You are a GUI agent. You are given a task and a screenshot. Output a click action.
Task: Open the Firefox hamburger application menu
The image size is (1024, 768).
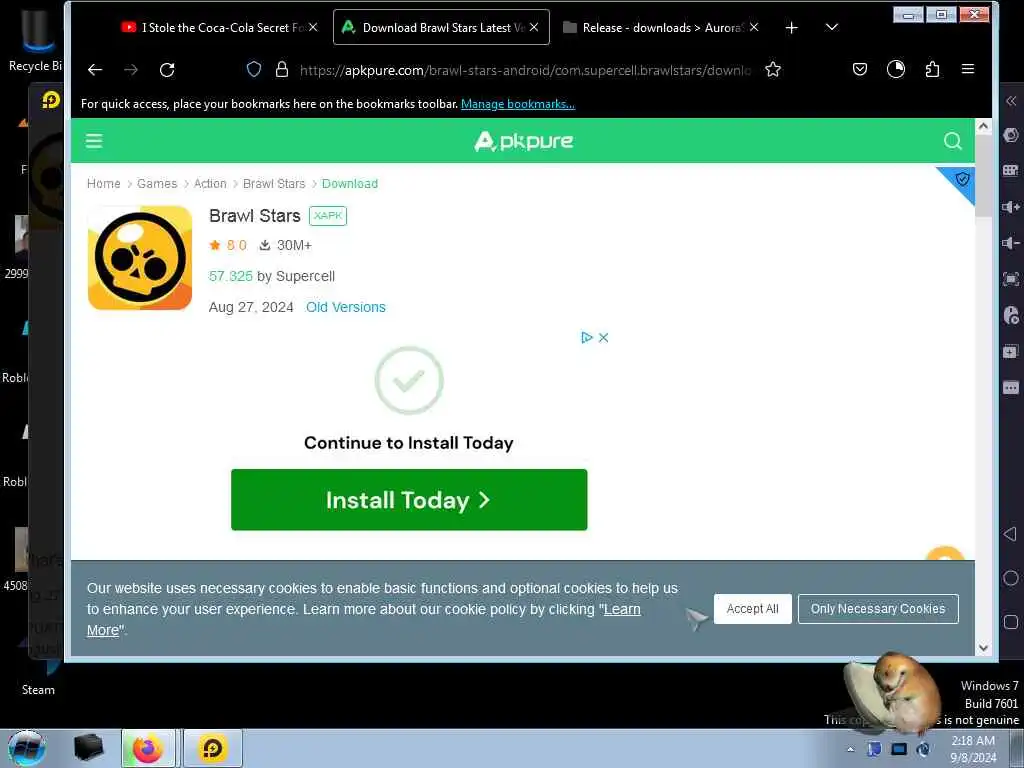[x=968, y=69]
